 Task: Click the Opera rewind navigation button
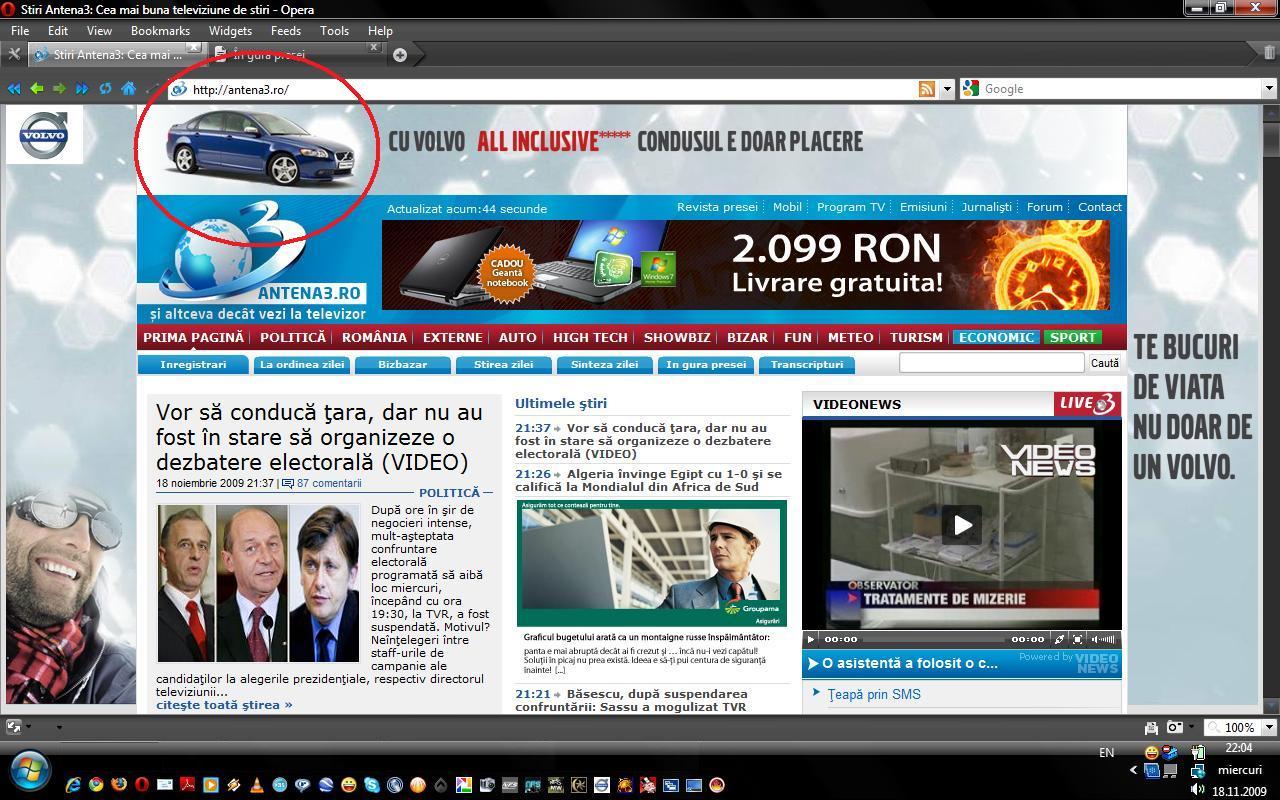click(x=14, y=89)
